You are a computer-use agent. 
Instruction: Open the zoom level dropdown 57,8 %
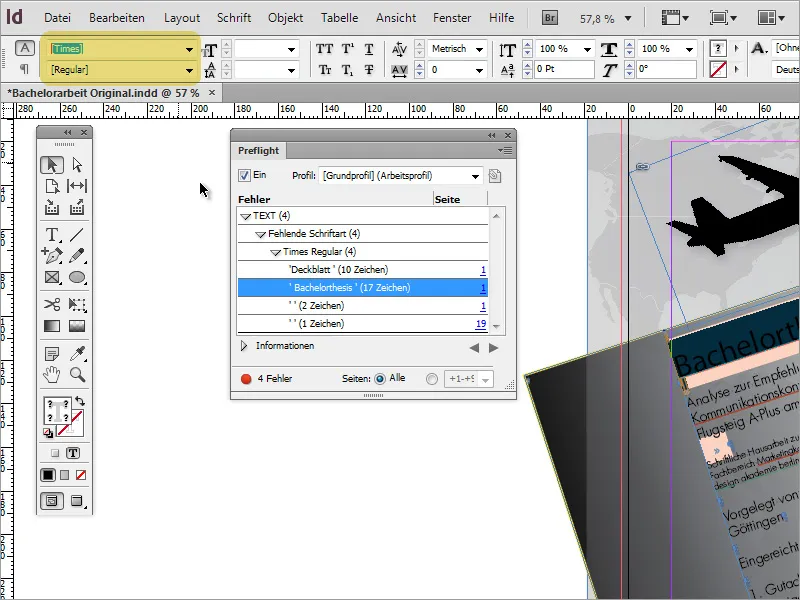point(628,19)
